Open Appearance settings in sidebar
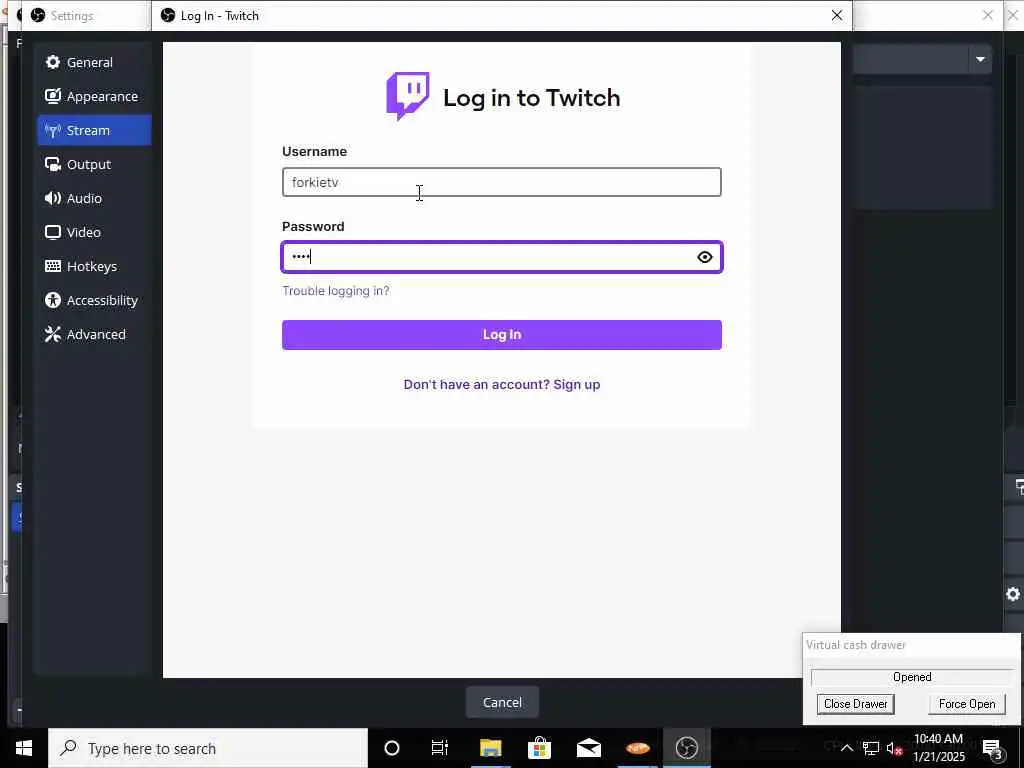 (94, 96)
